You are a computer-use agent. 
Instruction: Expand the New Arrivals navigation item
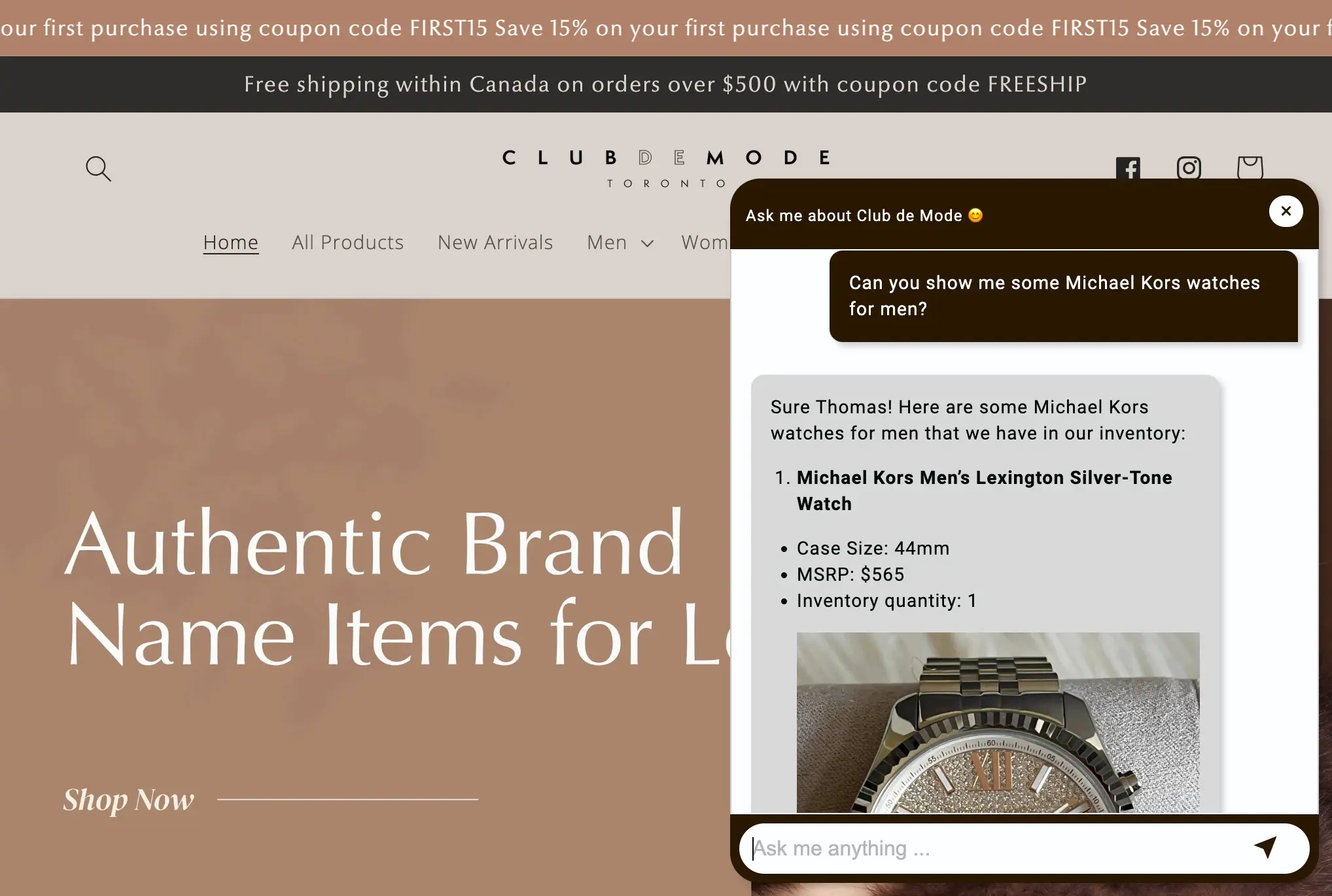point(495,241)
